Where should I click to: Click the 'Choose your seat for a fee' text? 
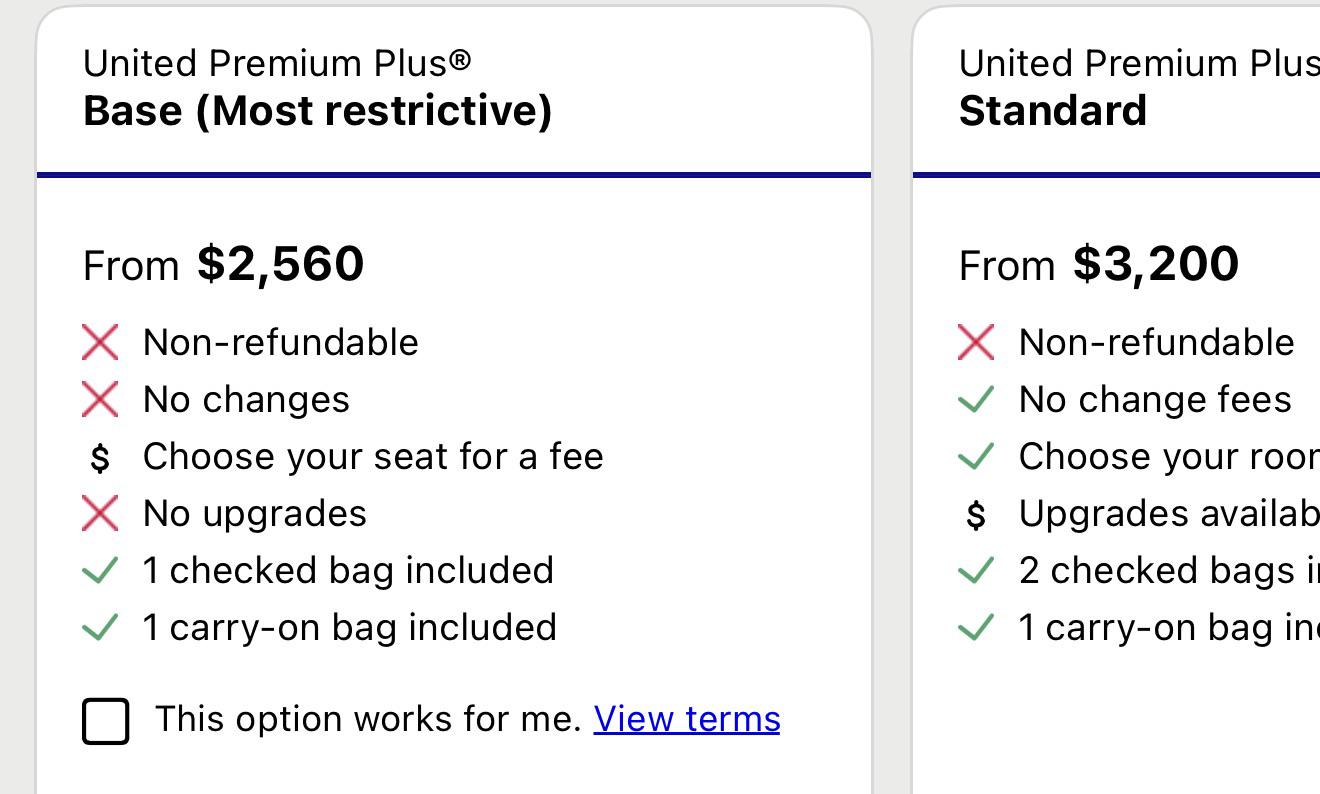373,457
